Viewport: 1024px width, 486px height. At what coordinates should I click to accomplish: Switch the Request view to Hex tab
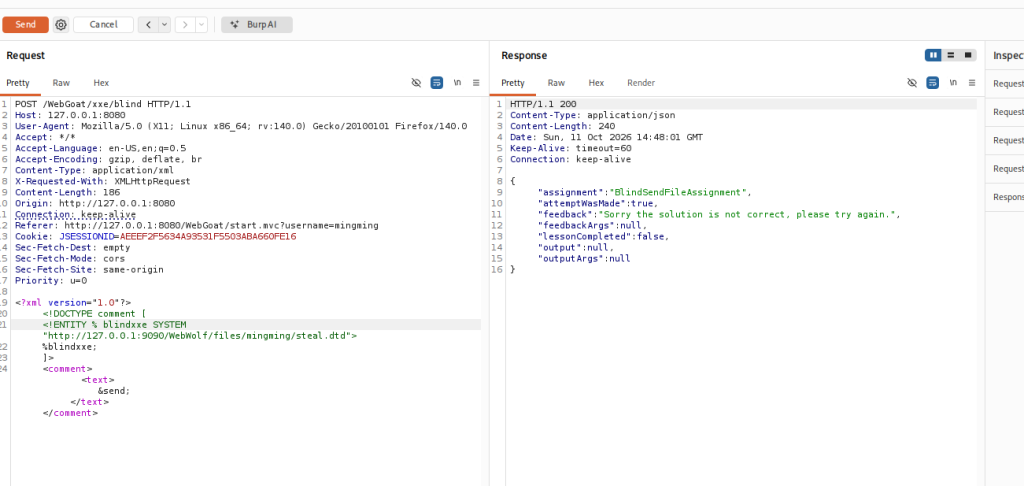tap(101, 83)
